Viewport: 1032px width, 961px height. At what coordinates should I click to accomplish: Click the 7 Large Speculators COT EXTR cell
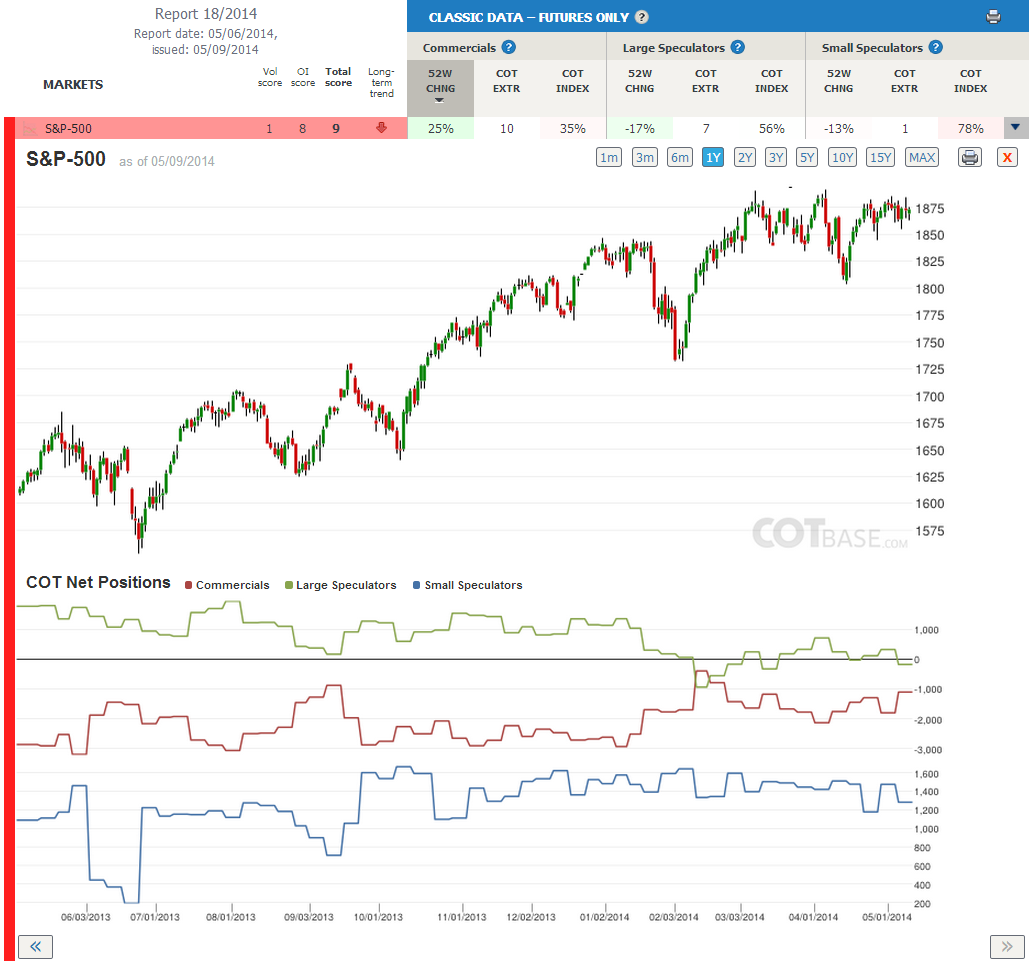706,128
